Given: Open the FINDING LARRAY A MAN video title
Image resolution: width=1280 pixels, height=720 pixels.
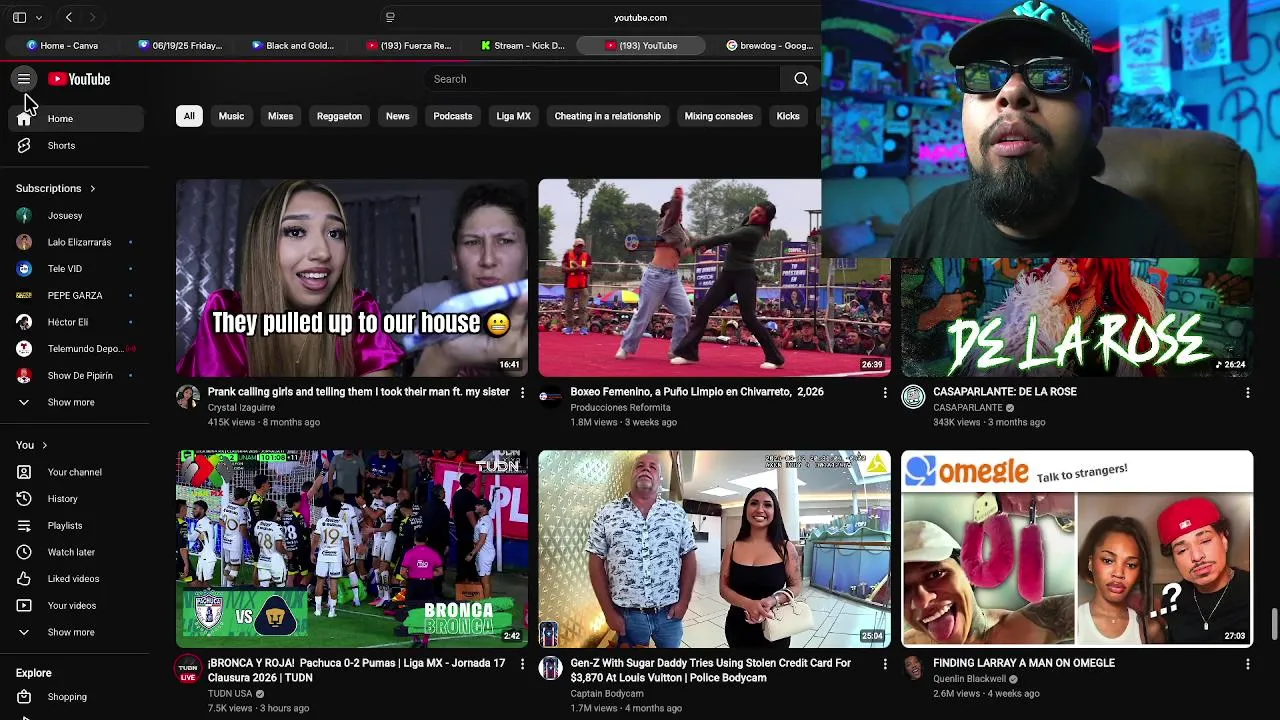Looking at the screenshot, I should [x=1024, y=663].
